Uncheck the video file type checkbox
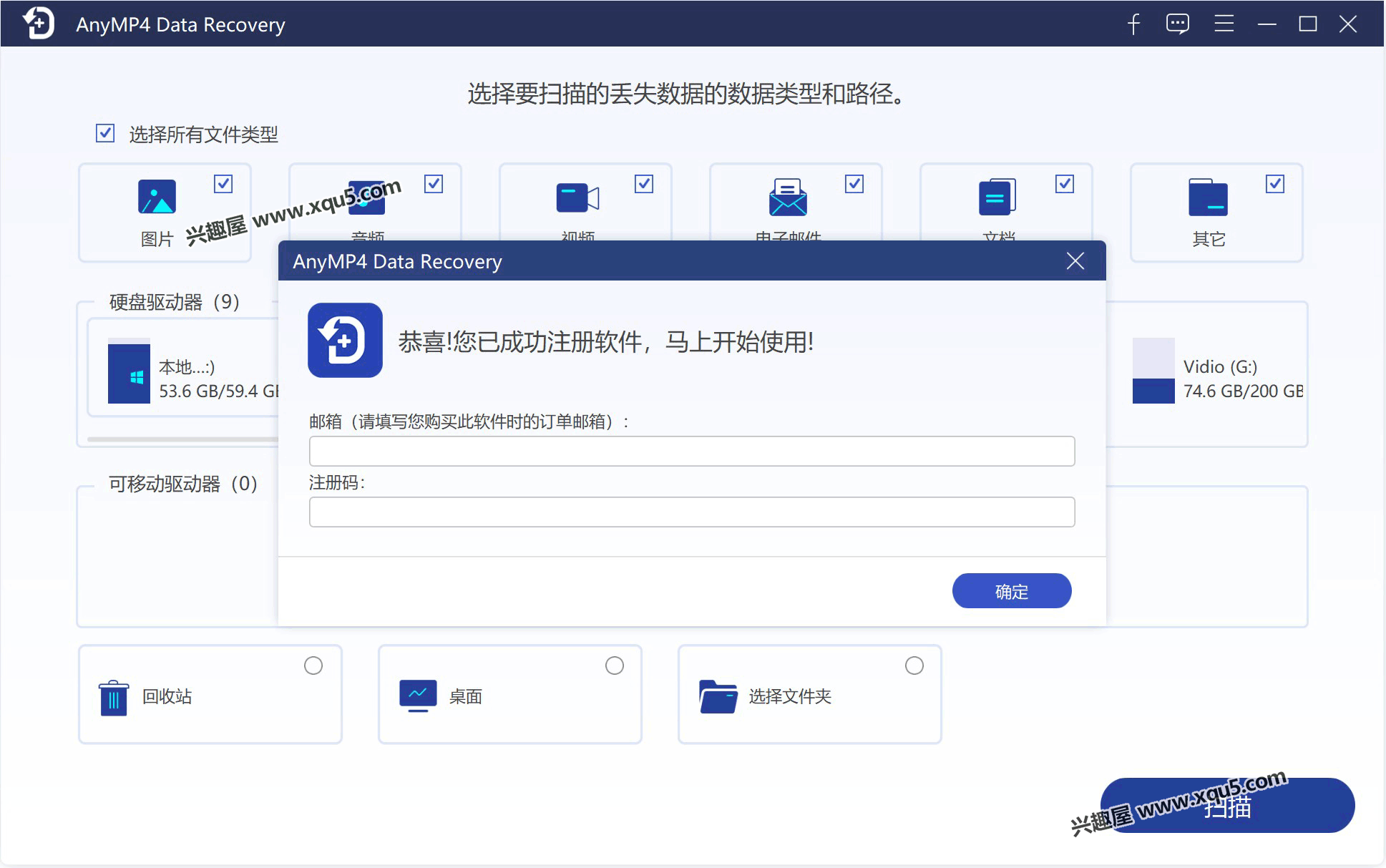Viewport: 1386px width, 868px height. tap(644, 184)
